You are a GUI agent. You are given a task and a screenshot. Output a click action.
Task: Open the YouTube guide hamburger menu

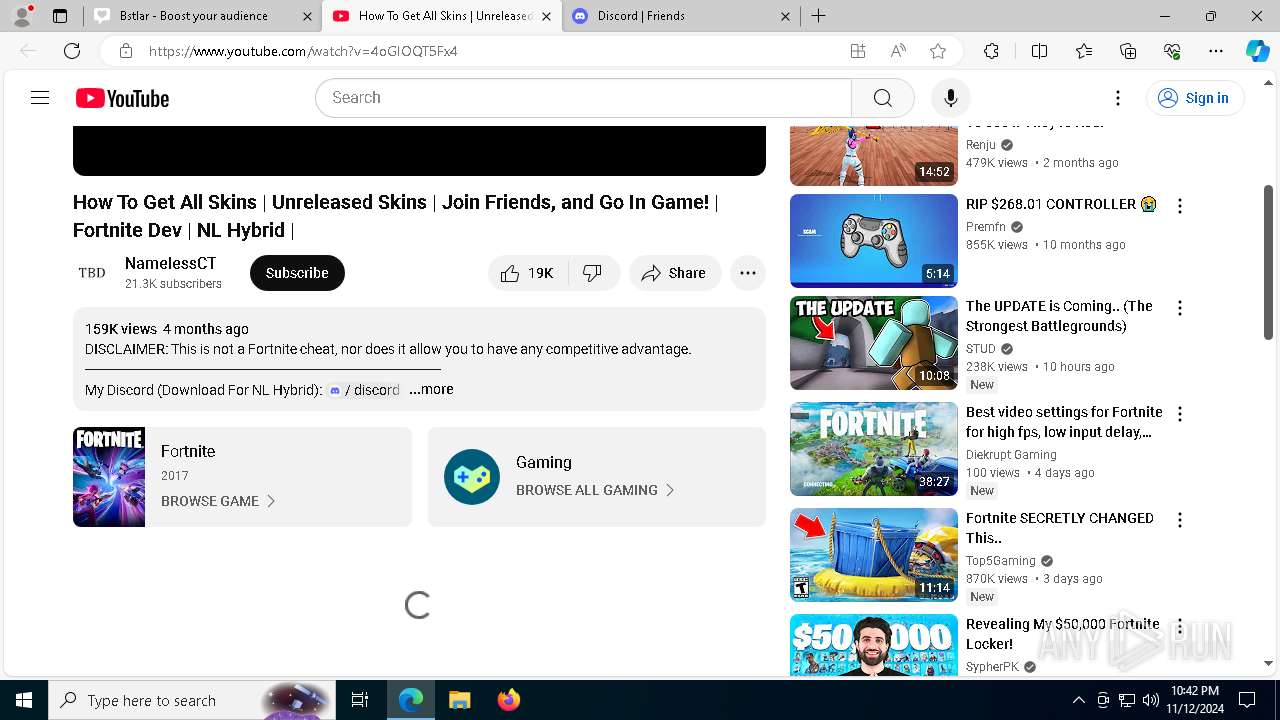(40, 98)
